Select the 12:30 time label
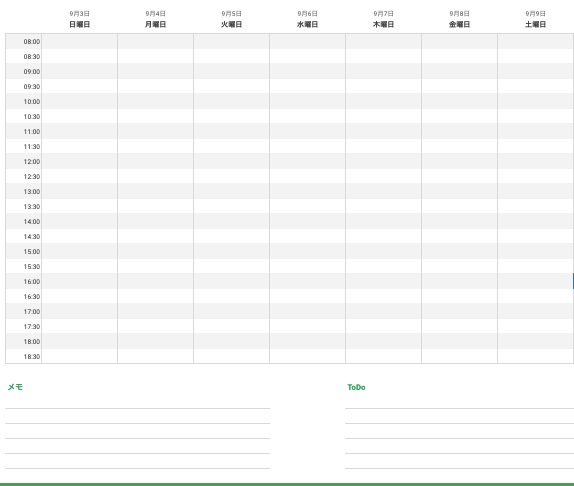Viewport: 574px width, 486px height. 32,177
